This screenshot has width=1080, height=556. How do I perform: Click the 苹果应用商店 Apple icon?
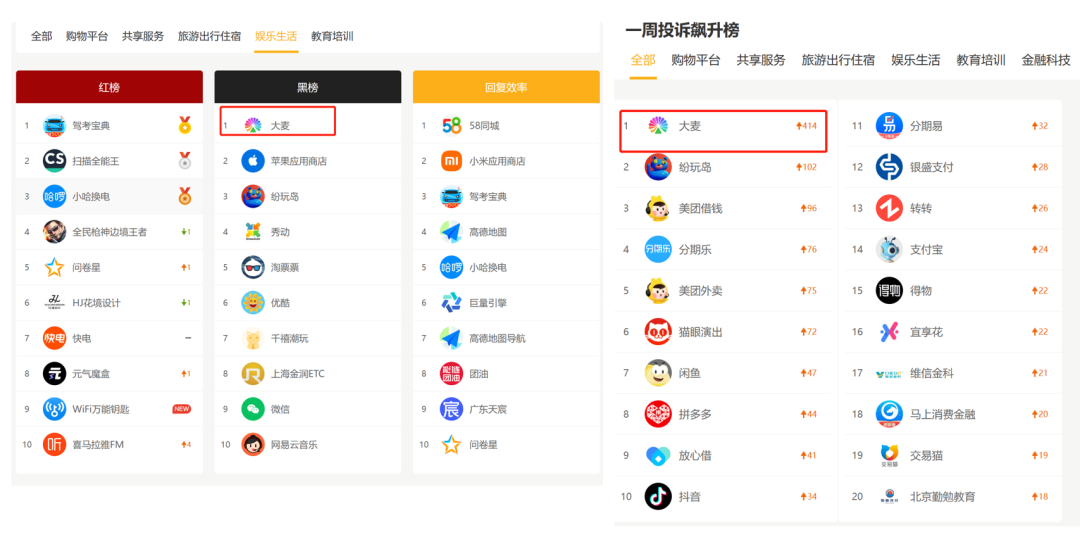(253, 161)
